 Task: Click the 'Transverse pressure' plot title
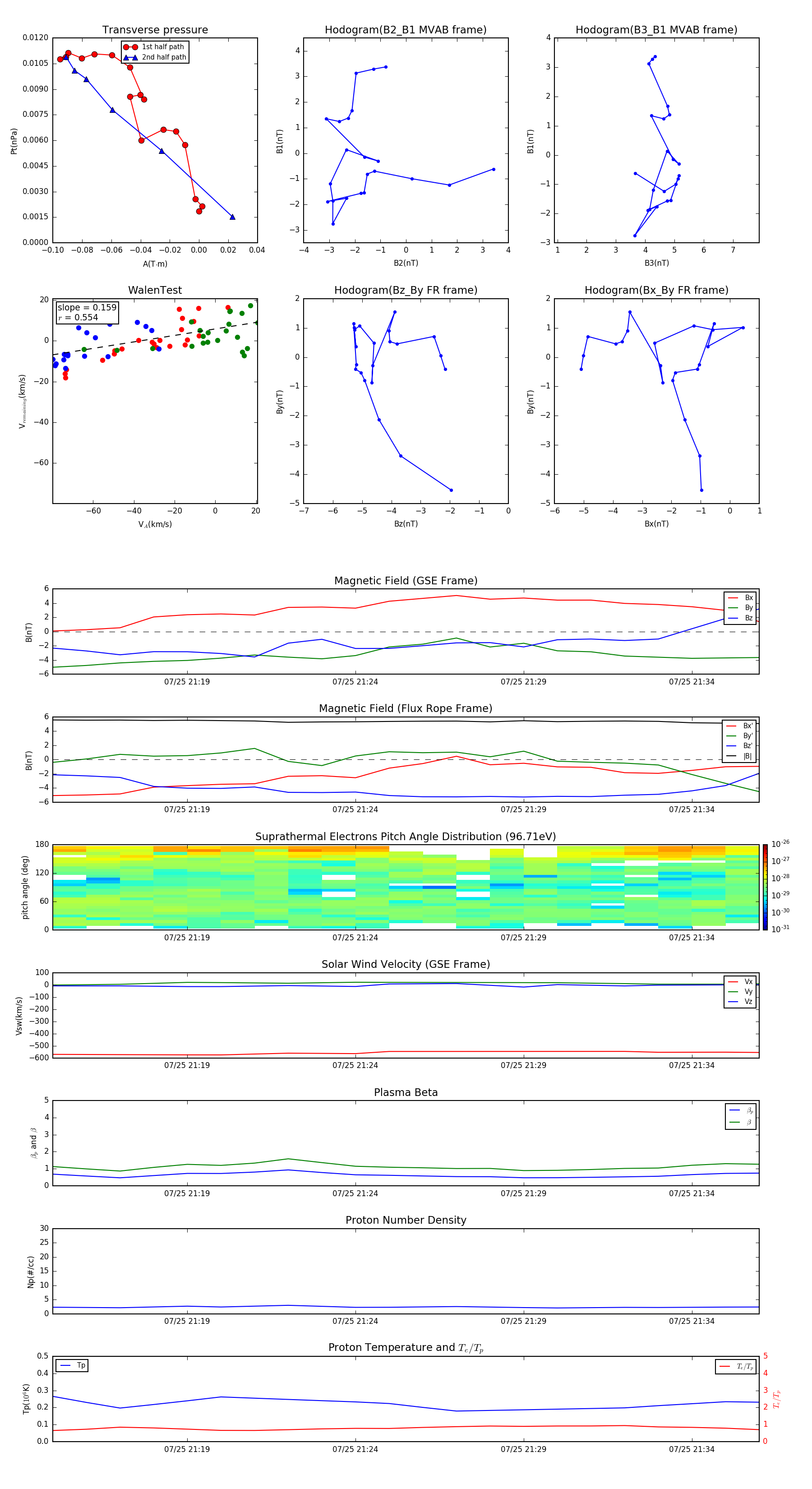click(x=155, y=30)
